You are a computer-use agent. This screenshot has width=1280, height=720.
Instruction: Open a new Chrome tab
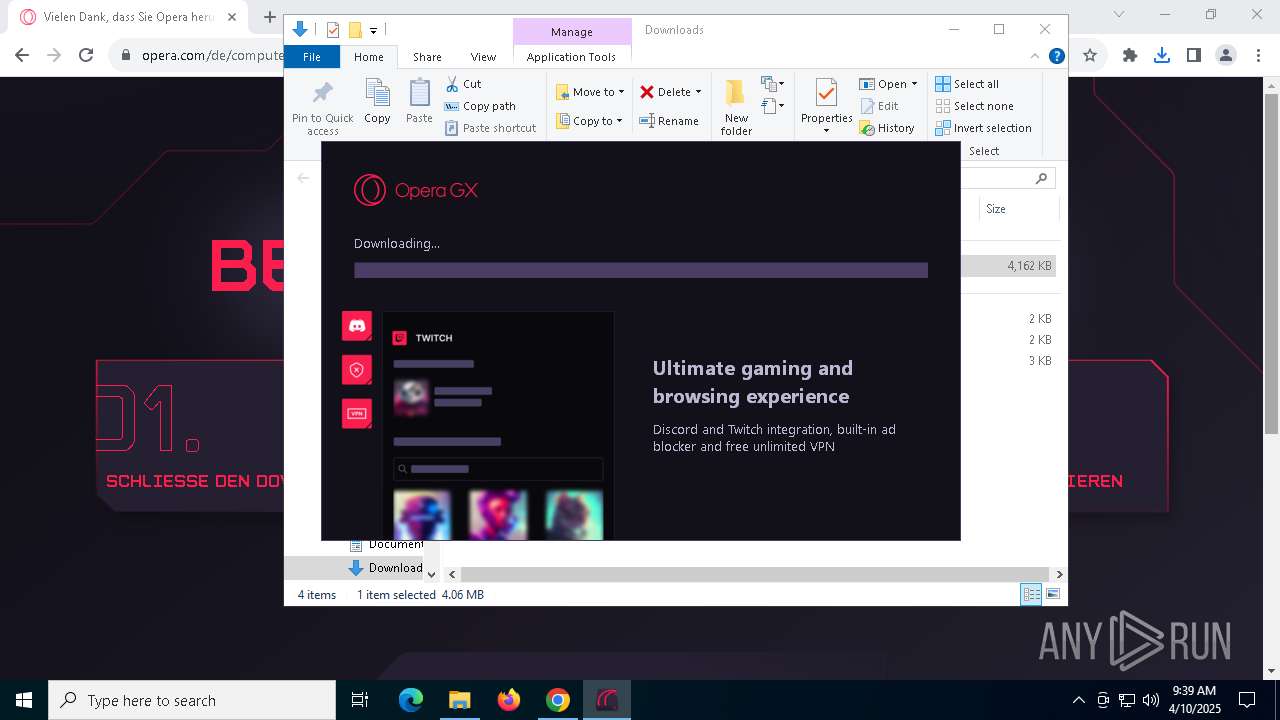269,17
